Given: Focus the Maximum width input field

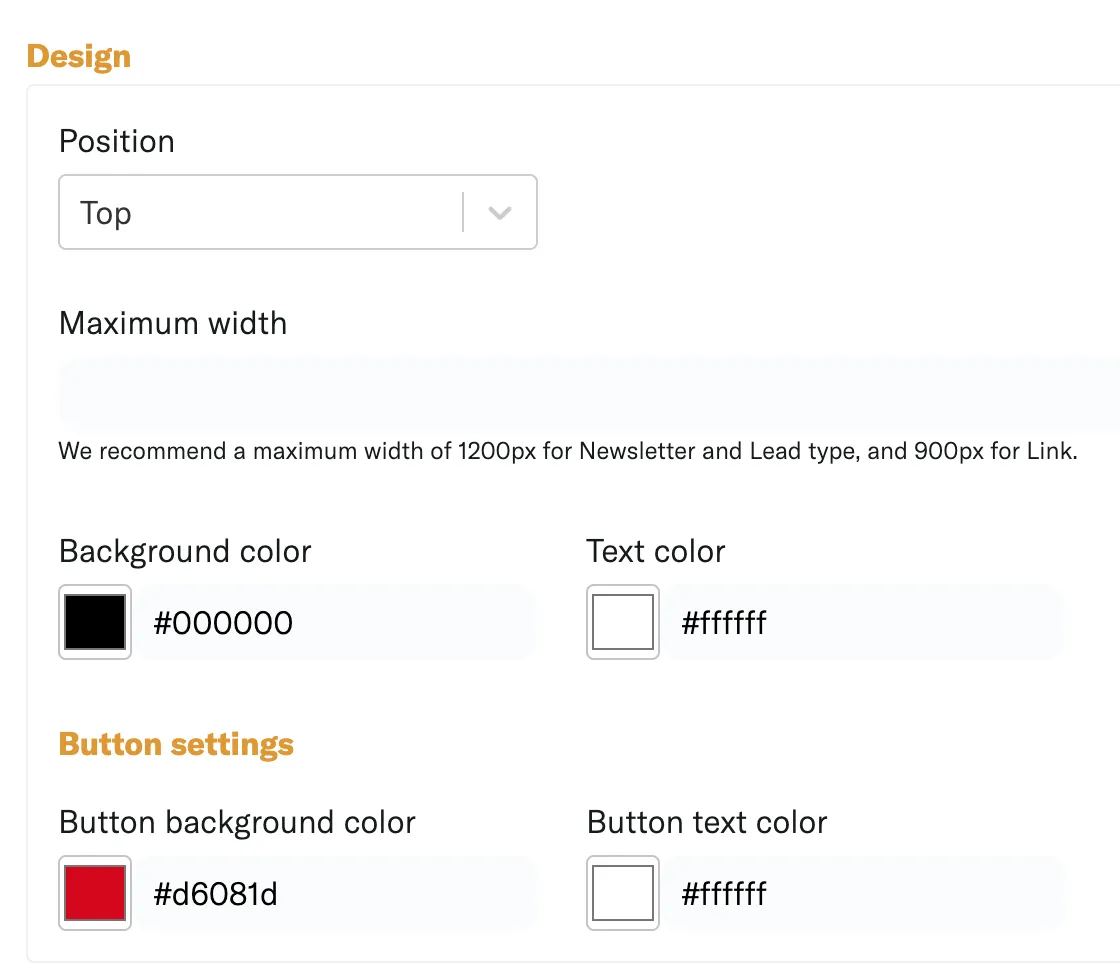Looking at the screenshot, I should point(589,394).
